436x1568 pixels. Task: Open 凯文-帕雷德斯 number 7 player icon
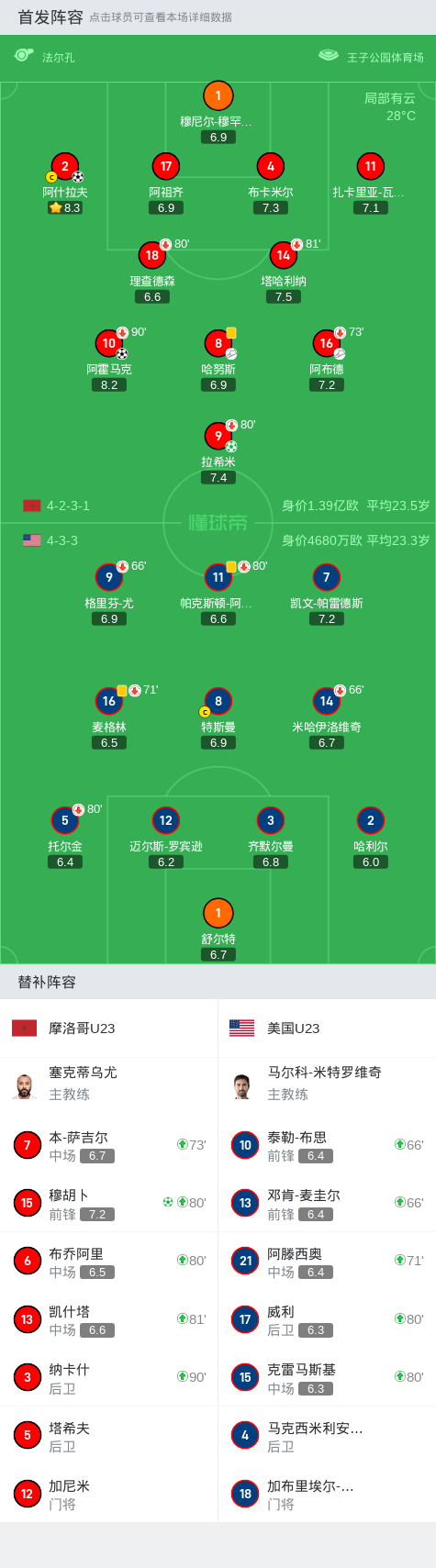pyautogui.click(x=326, y=577)
